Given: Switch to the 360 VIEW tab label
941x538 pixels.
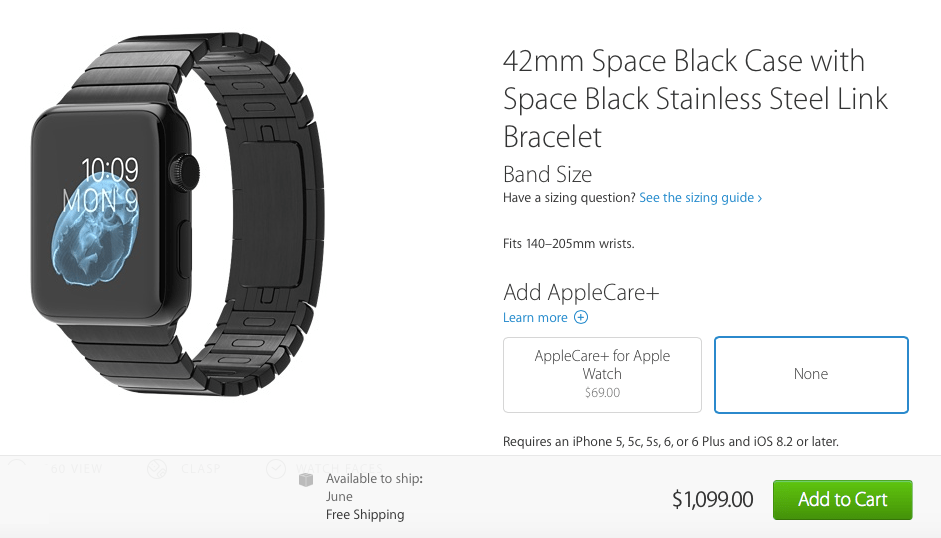Looking at the screenshot, I should tap(77, 468).
